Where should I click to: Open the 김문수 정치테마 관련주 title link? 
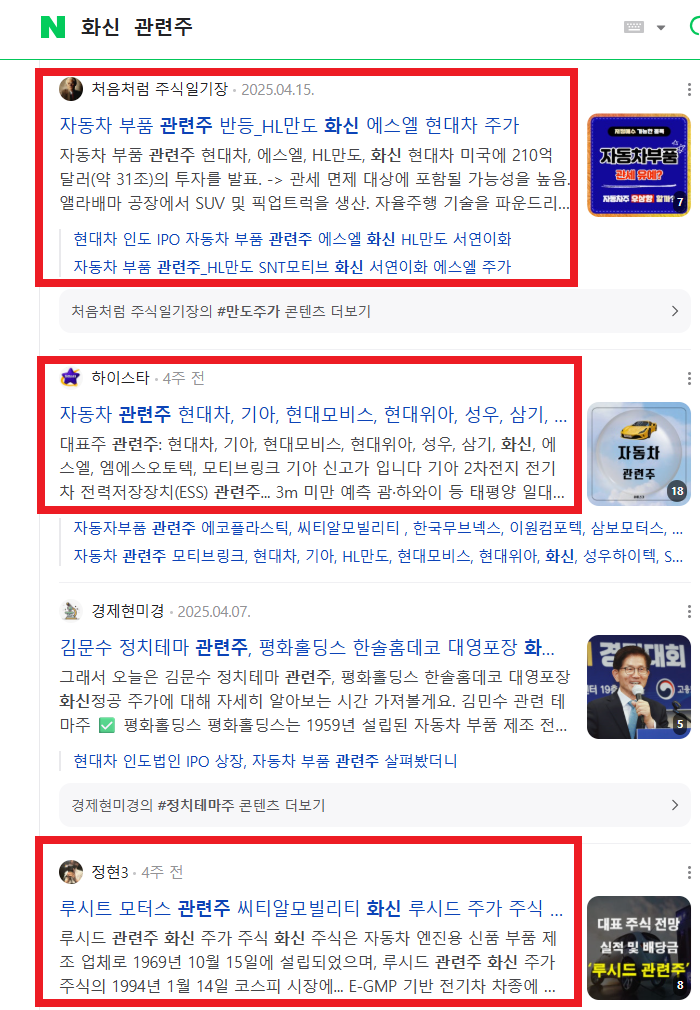[x=307, y=647]
